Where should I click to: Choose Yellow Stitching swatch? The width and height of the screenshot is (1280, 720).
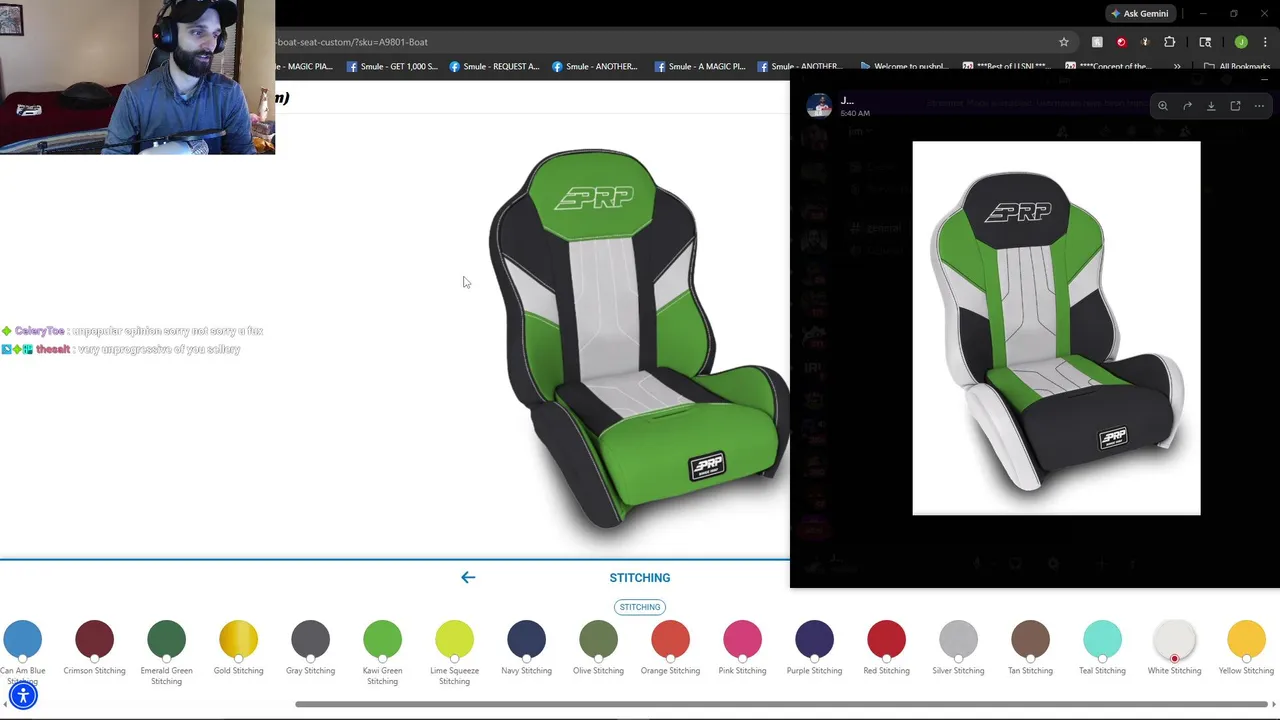click(1246, 640)
